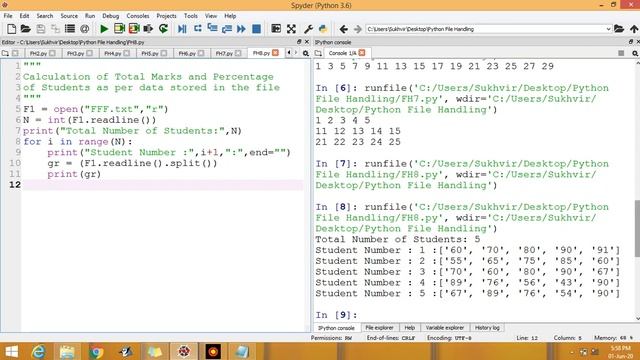Open Preferences via the wrench icon
Screen dimensions: 640x360
click(309, 29)
